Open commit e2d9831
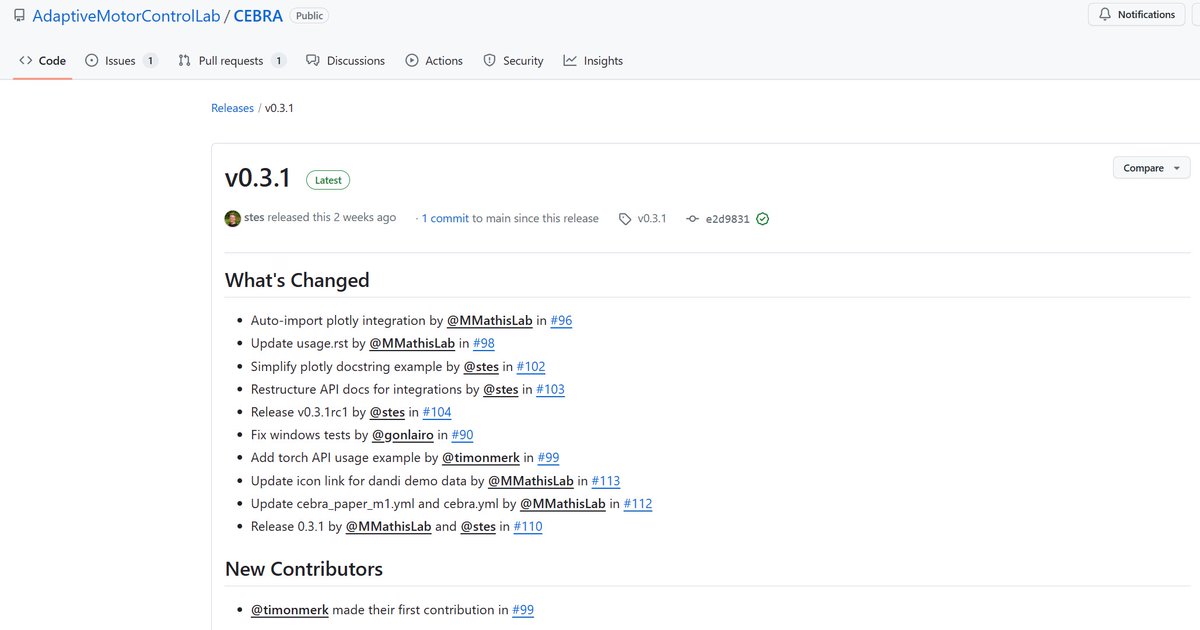Viewport: 1200px width, 630px height. click(x=727, y=219)
